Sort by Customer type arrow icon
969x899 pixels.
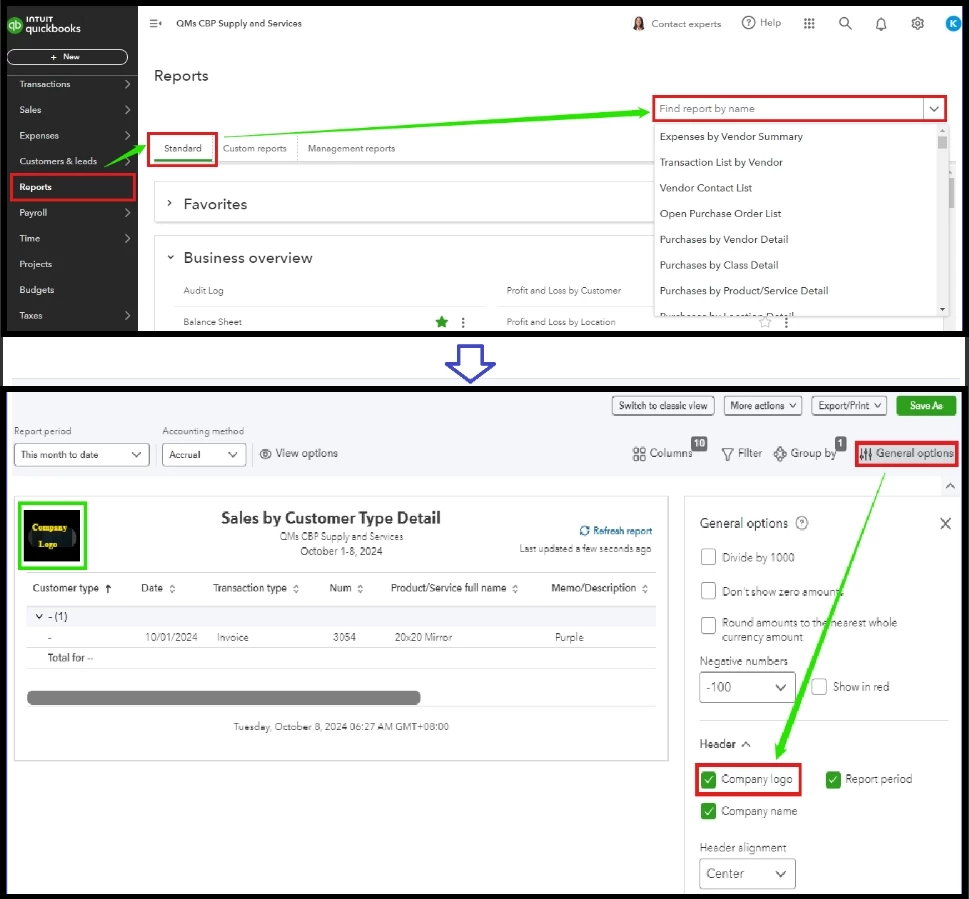coord(108,589)
